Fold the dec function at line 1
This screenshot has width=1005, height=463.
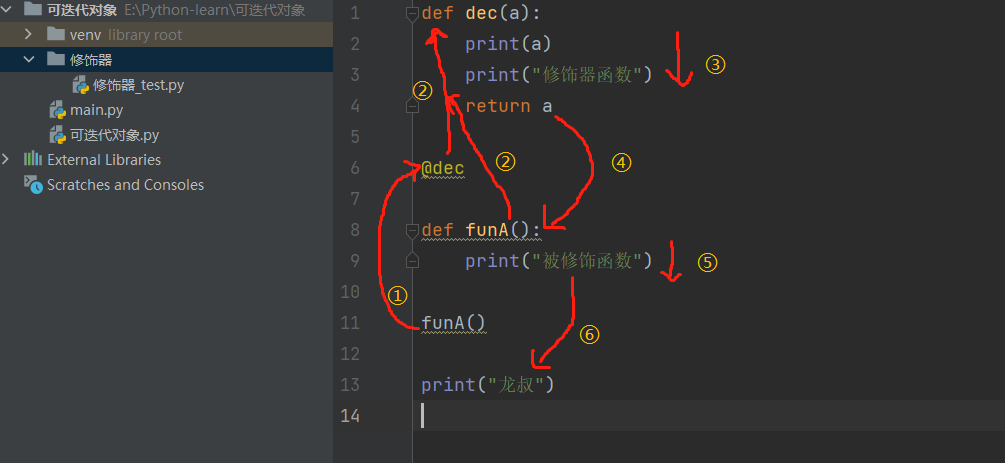click(412, 13)
